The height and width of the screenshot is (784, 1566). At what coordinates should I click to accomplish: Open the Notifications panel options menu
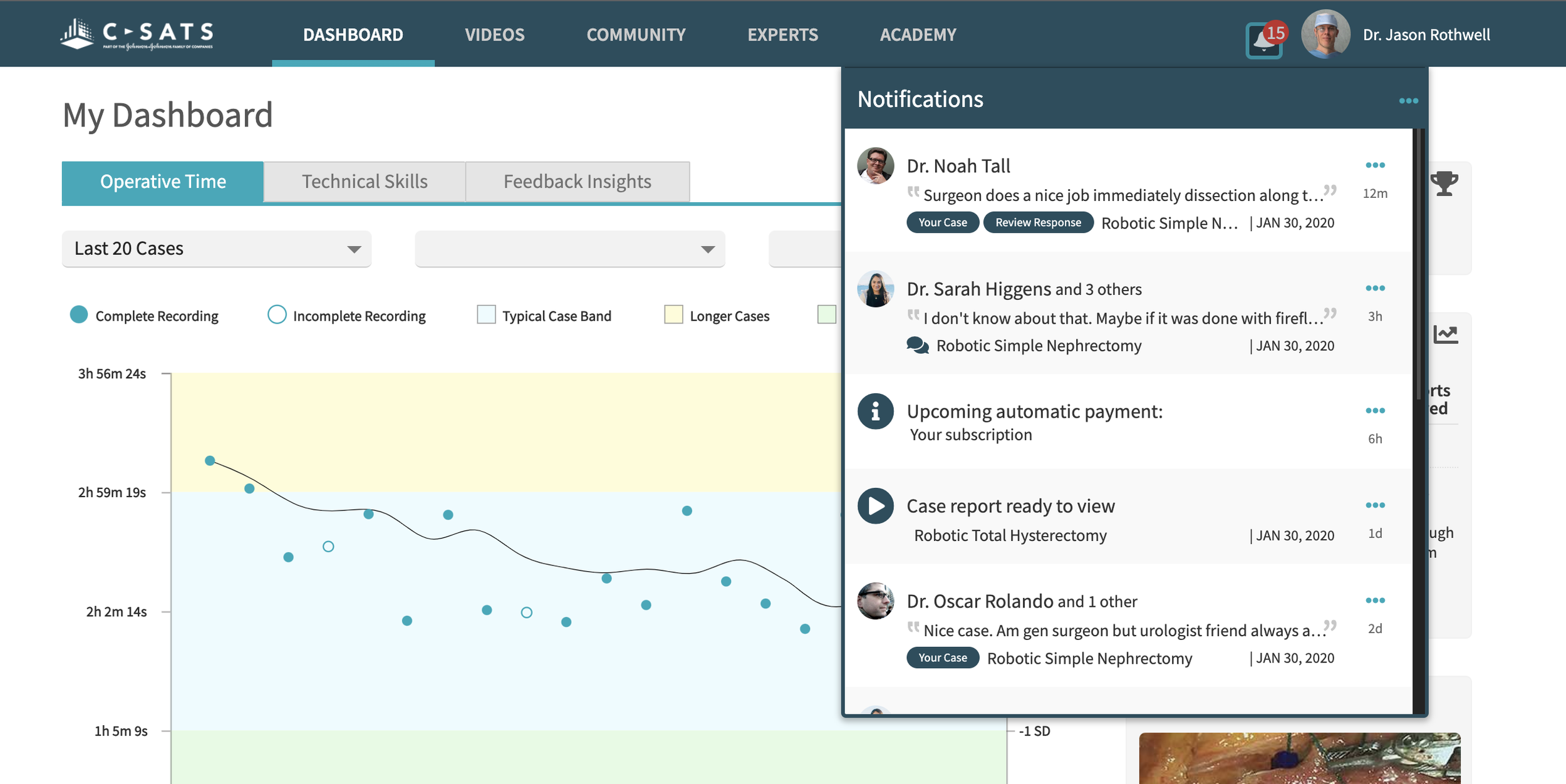[x=1408, y=101]
